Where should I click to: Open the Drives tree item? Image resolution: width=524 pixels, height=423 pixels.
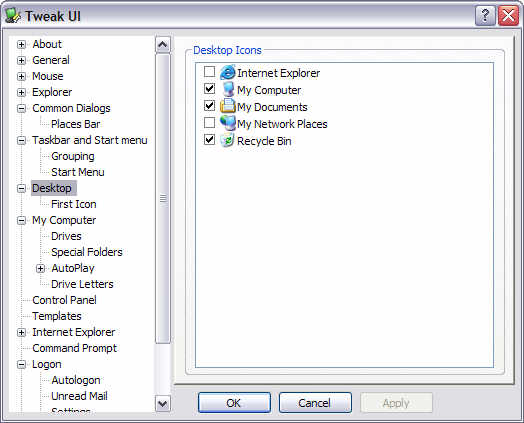pyautogui.click(x=66, y=236)
